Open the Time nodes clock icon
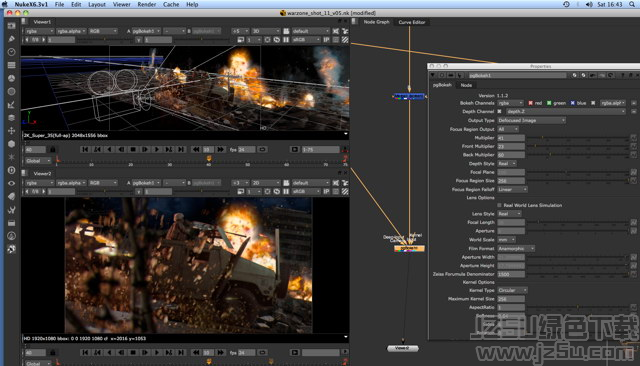Image resolution: width=640 pixels, height=366 pixels. coord(11,52)
